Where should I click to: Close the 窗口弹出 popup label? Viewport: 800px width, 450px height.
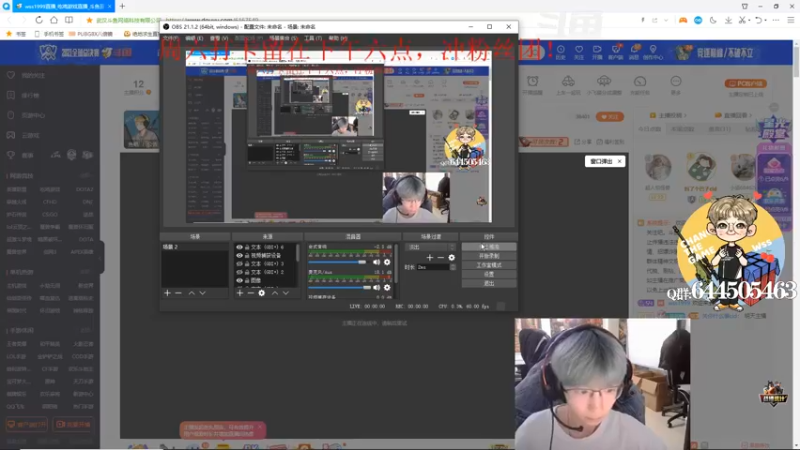tap(619, 161)
